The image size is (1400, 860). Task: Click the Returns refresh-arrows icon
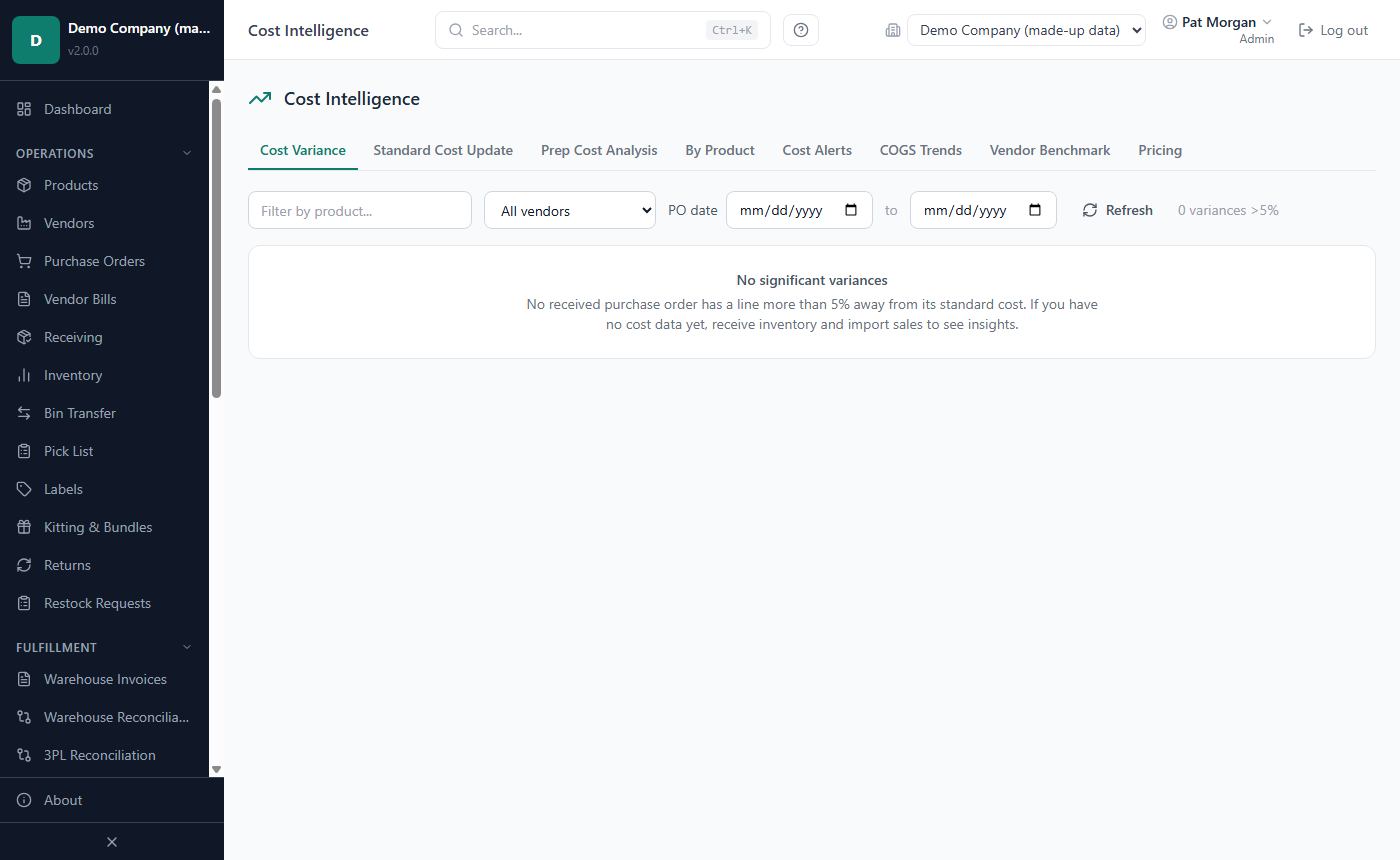click(x=24, y=565)
